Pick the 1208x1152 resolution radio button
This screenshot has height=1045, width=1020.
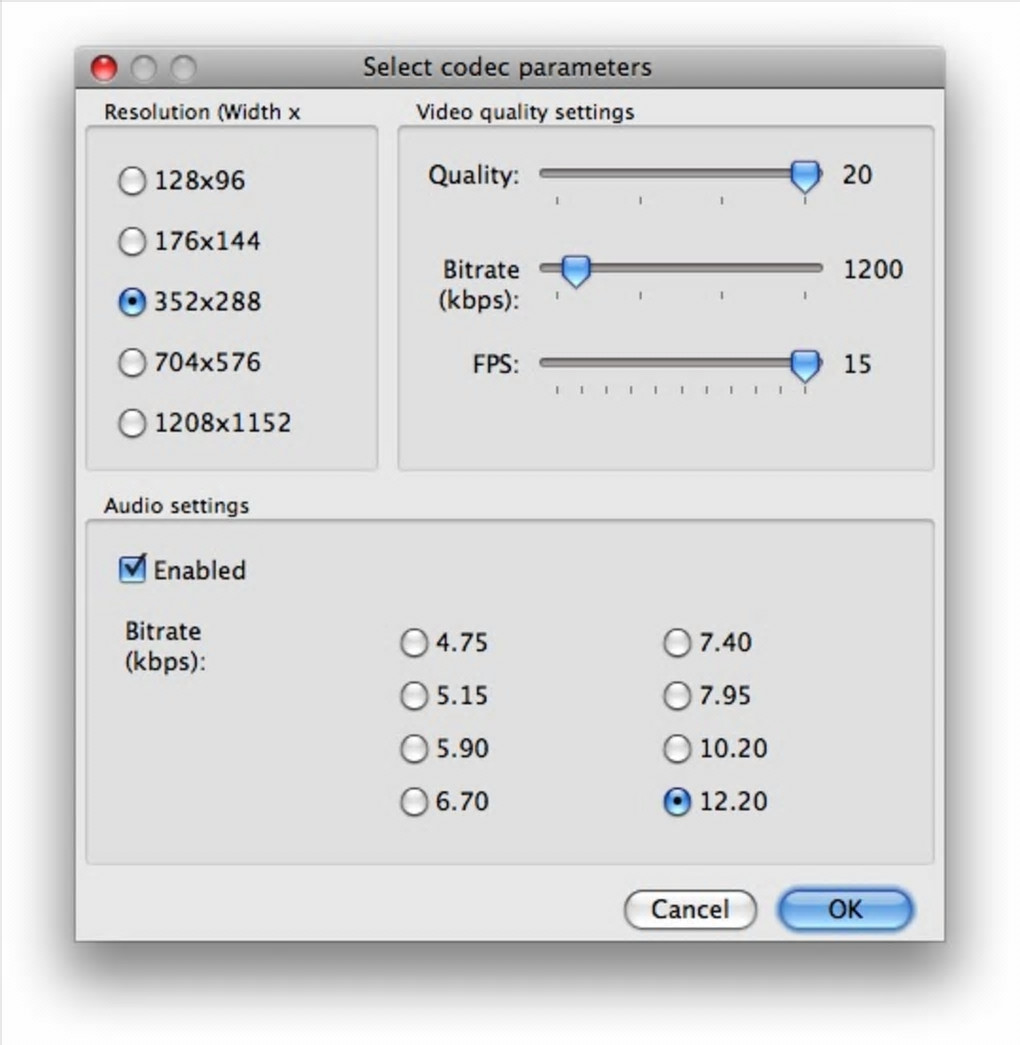(132, 423)
